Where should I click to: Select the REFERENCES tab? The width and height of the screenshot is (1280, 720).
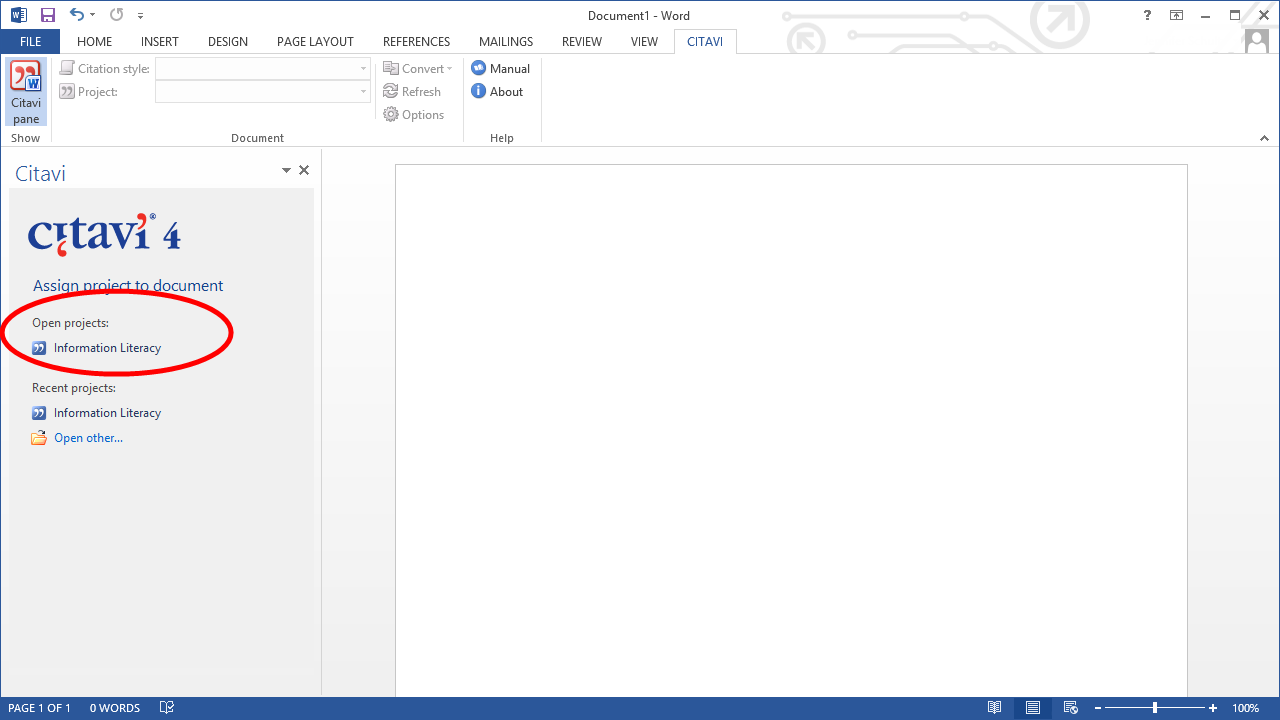click(x=416, y=41)
